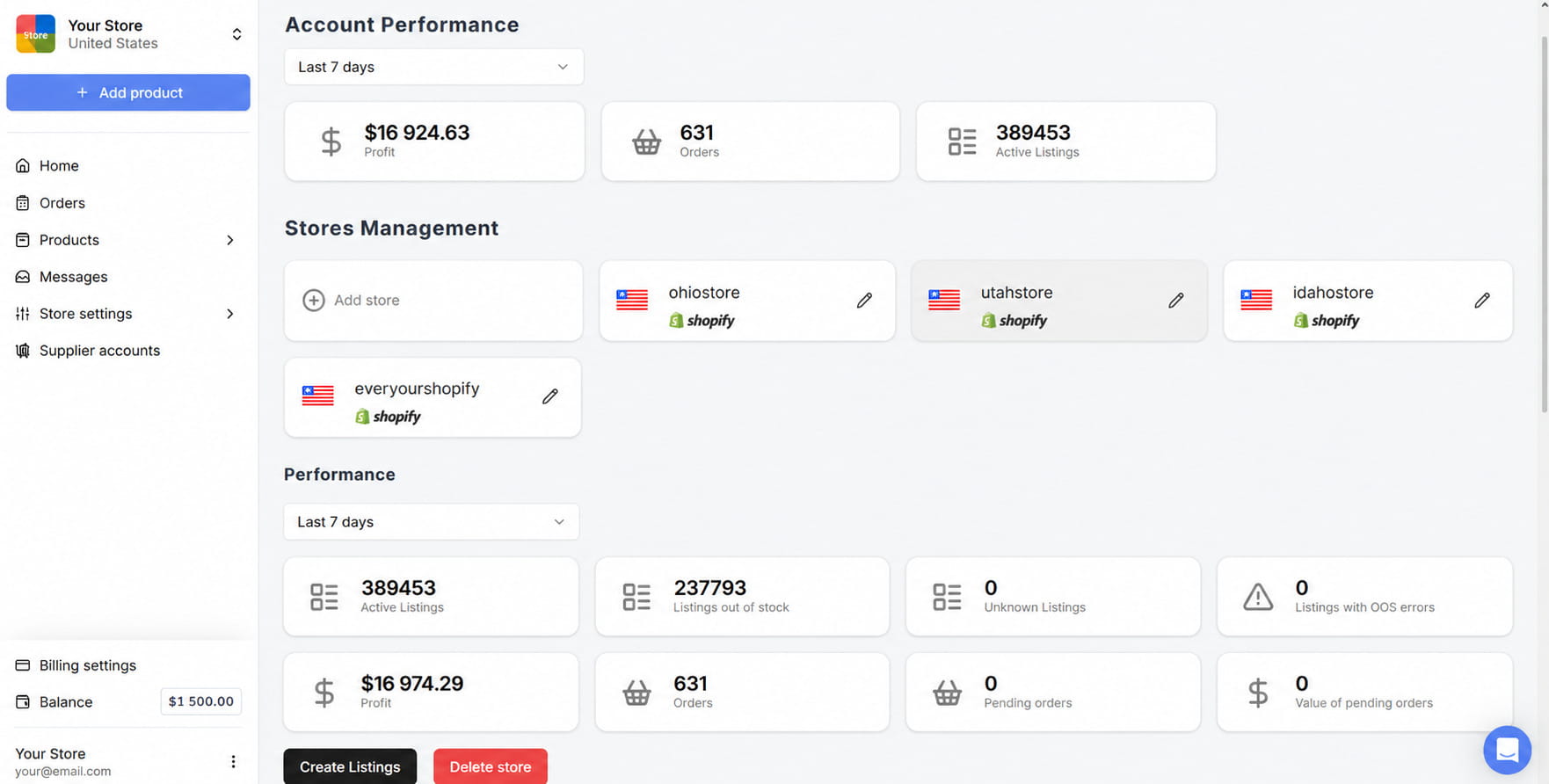Viewport: 1549px width, 784px height.
Task: Click the list icon on the Account Performance Active Listings card
Action: pos(962,142)
